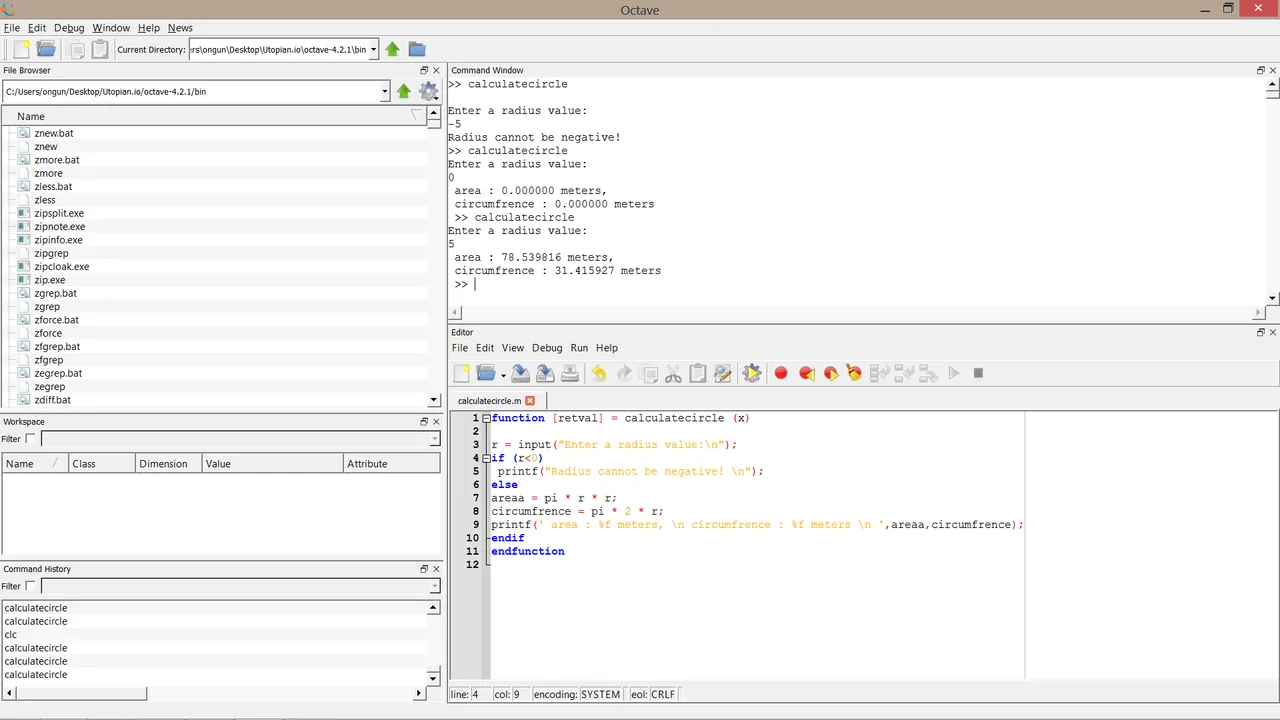Go to next breakpoint icon
The width and height of the screenshot is (1280, 720).
tap(830, 373)
